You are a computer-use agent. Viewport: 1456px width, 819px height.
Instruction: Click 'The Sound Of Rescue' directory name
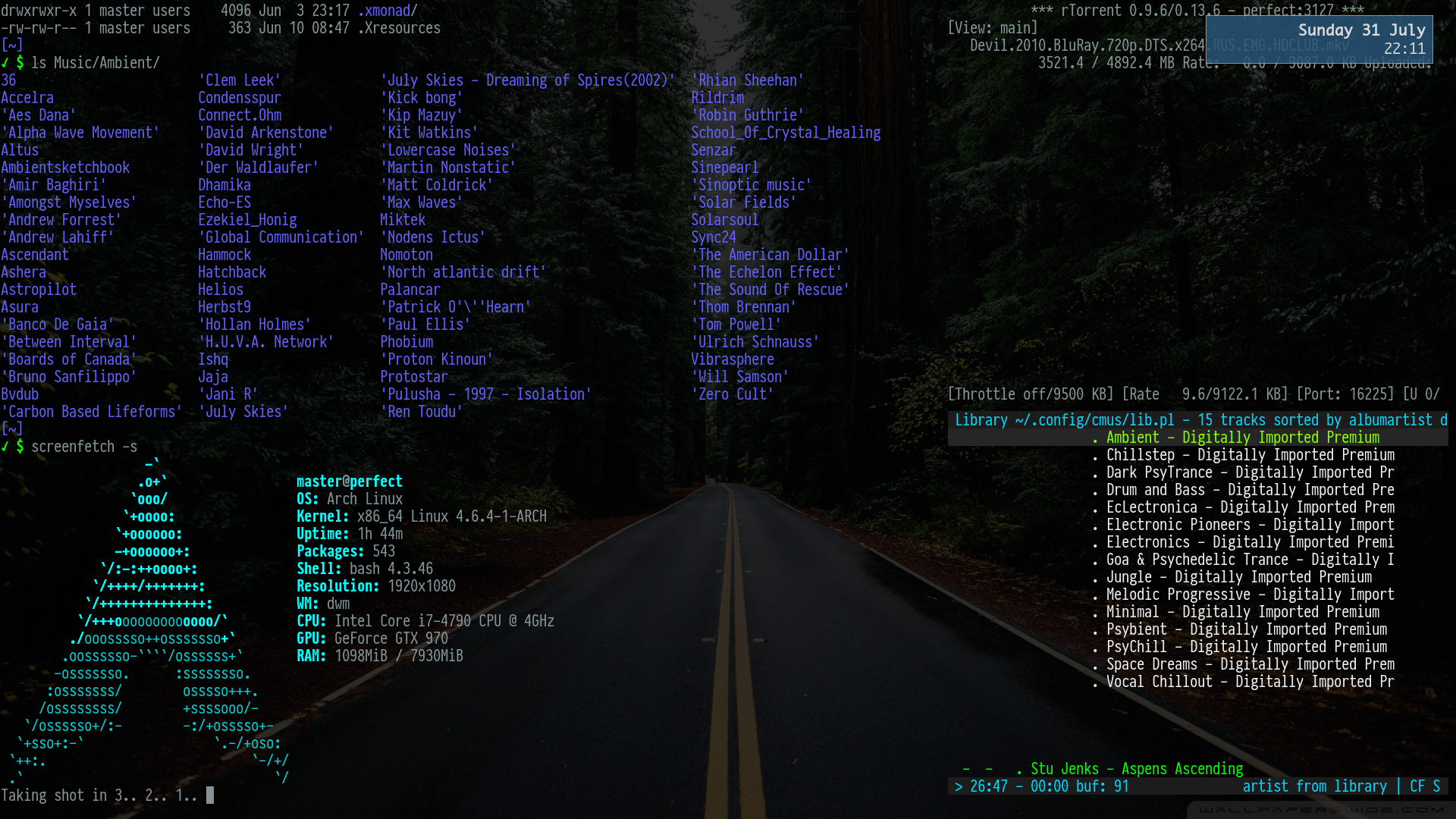pyautogui.click(x=770, y=290)
